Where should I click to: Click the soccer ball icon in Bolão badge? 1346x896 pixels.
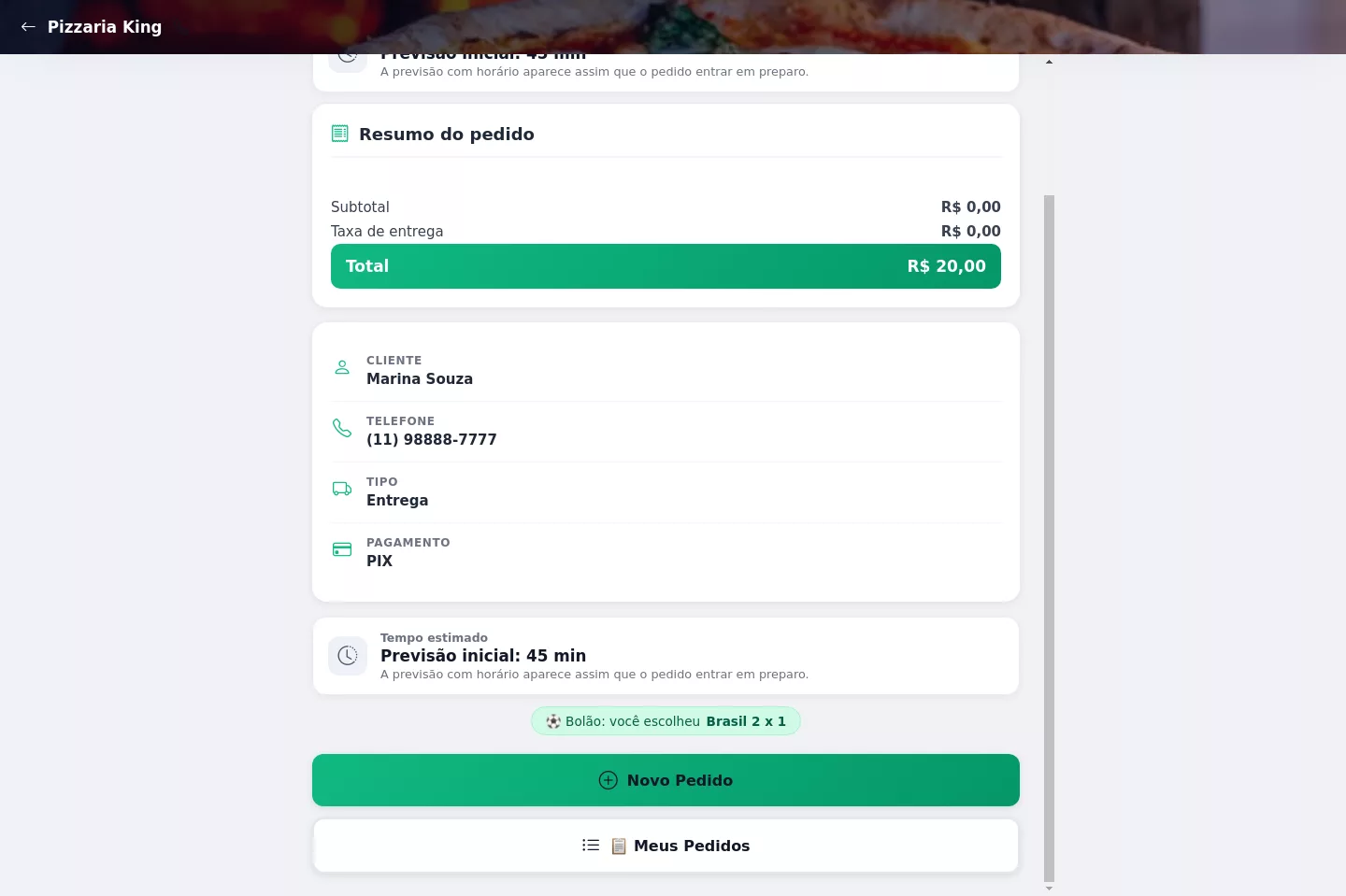553,721
